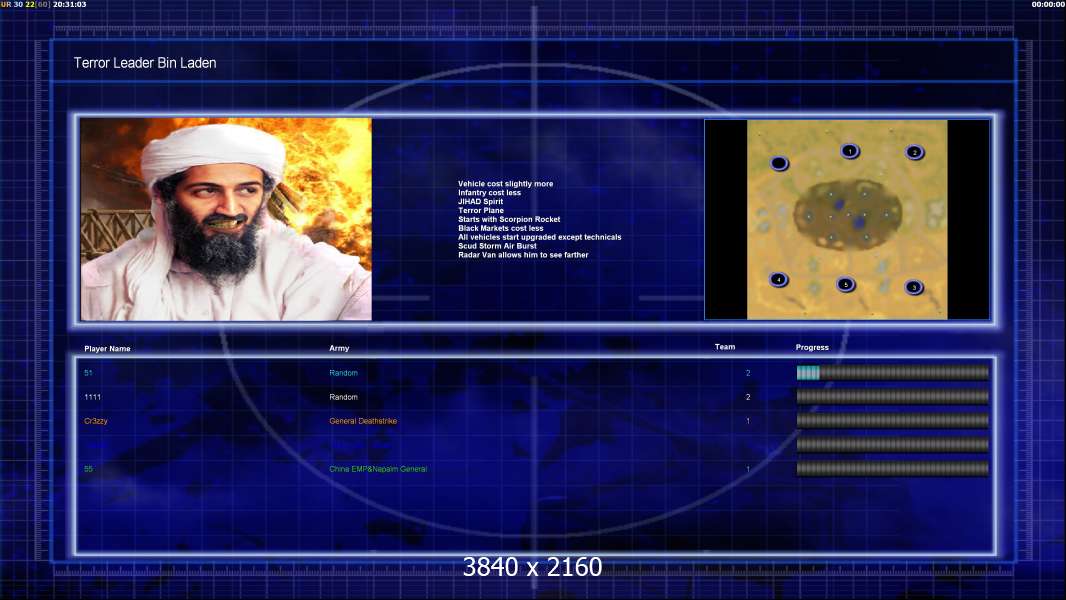Select player name '55'
This screenshot has height=600, width=1066.
tap(88, 469)
